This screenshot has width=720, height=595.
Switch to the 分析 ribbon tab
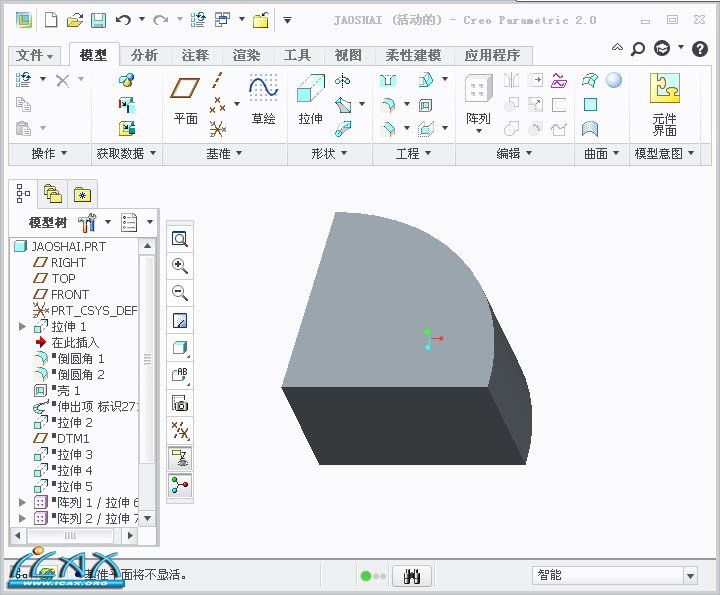click(x=144, y=55)
